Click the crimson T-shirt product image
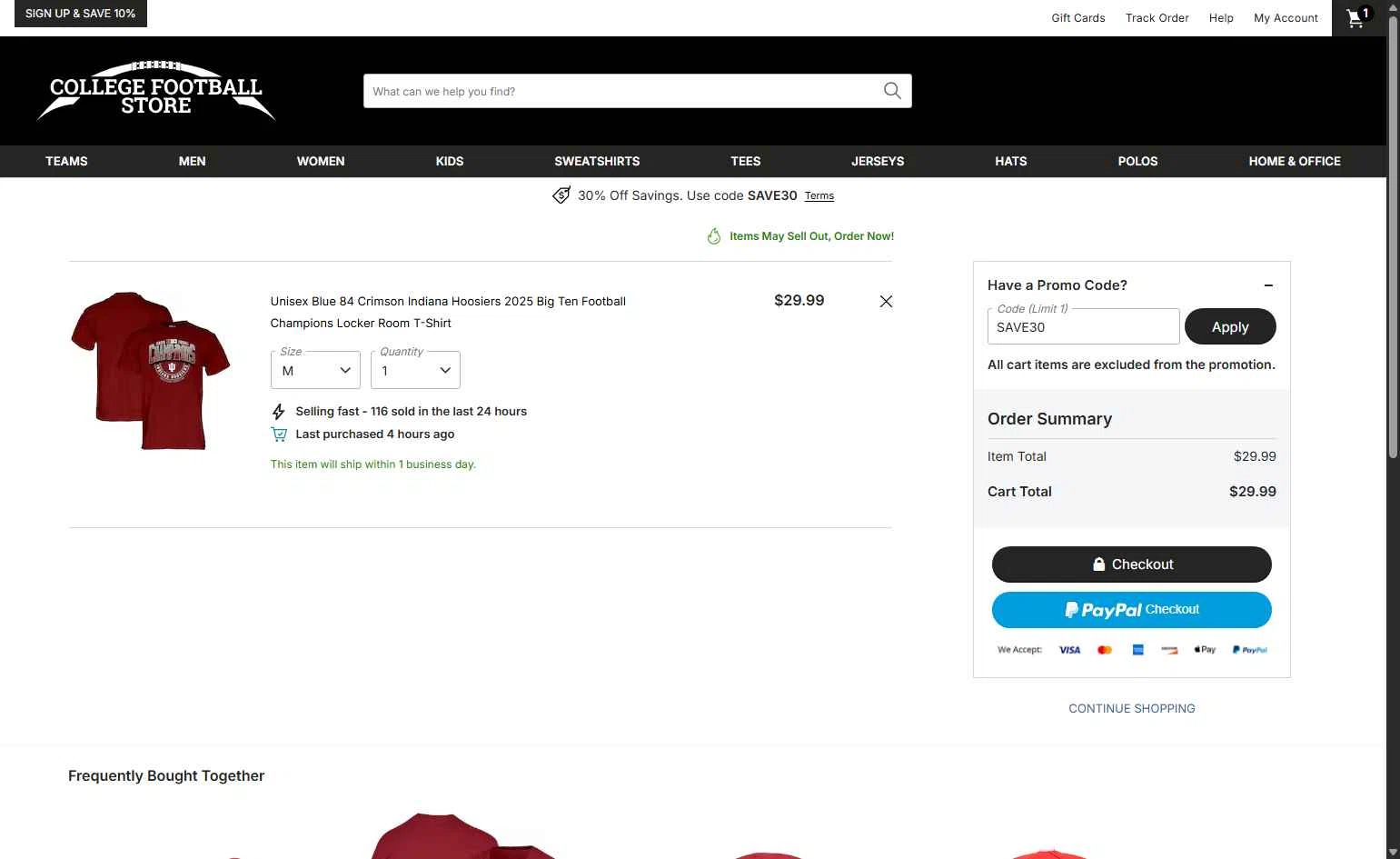Screen dimensions: 1400x859 (x=150, y=370)
